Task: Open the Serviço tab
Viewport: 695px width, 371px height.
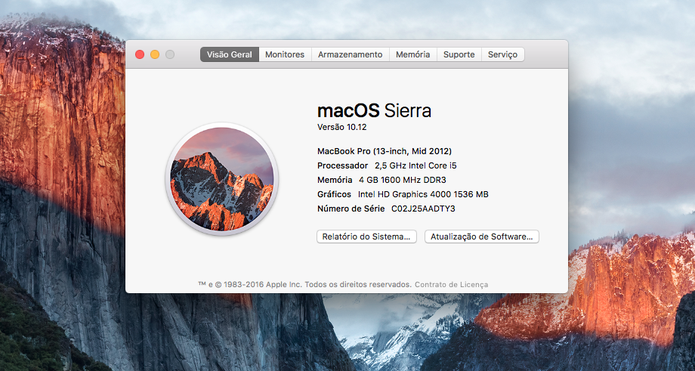Action: pyautogui.click(x=503, y=55)
